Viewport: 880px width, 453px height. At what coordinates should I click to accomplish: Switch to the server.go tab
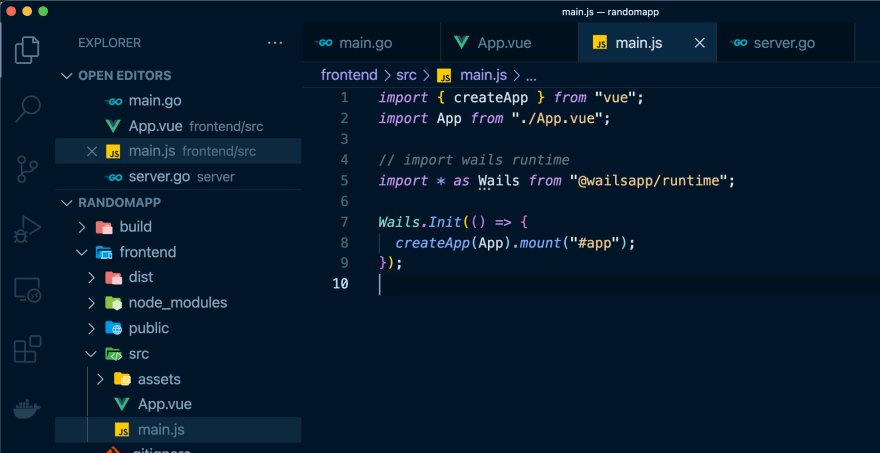pos(786,43)
